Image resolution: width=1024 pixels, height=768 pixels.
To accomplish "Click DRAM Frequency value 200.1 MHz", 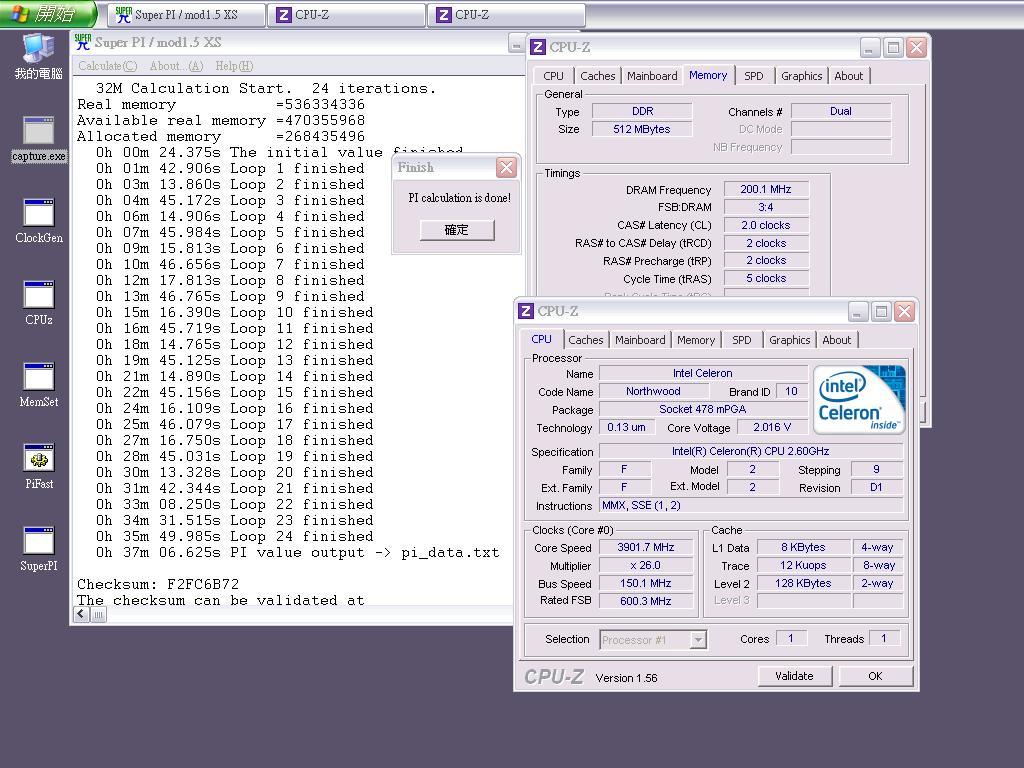I will click(x=766, y=189).
